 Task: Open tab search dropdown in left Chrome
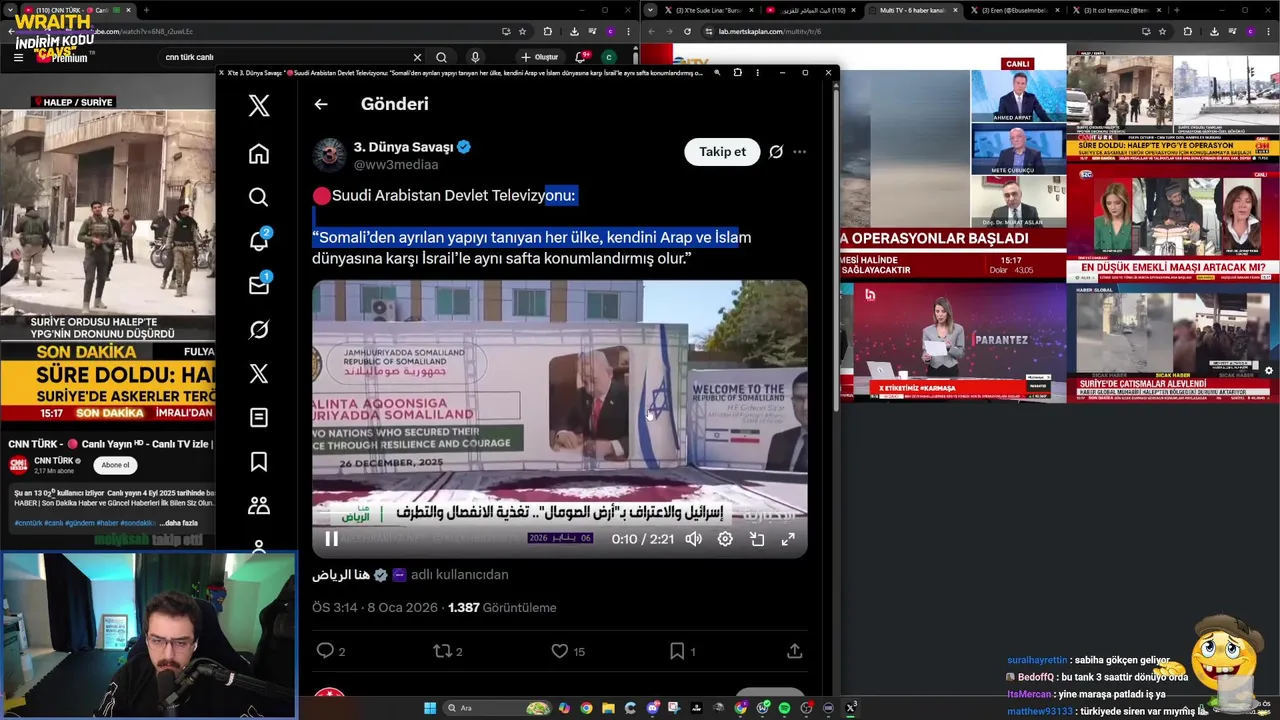[x=10, y=10]
